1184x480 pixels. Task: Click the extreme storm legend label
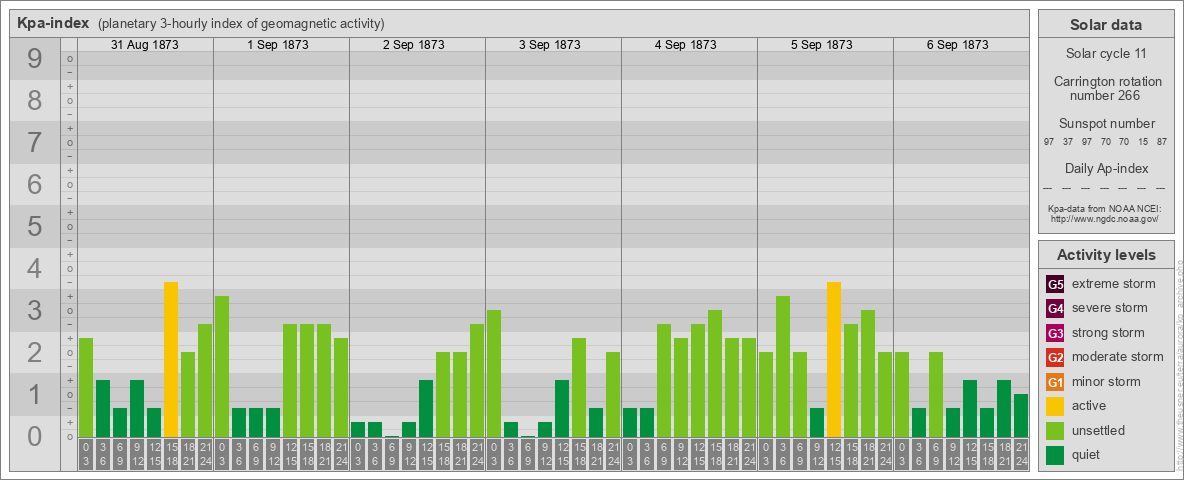click(1114, 285)
